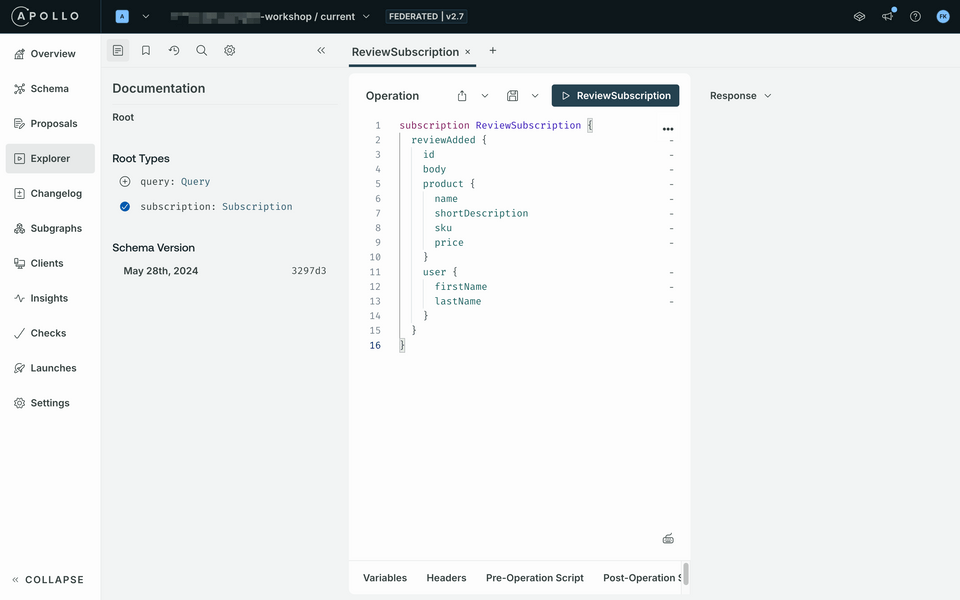Image resolution: width=960 pixels, height=600 pixels.
Task: Open the Variables tab
Action: [384, 577]
